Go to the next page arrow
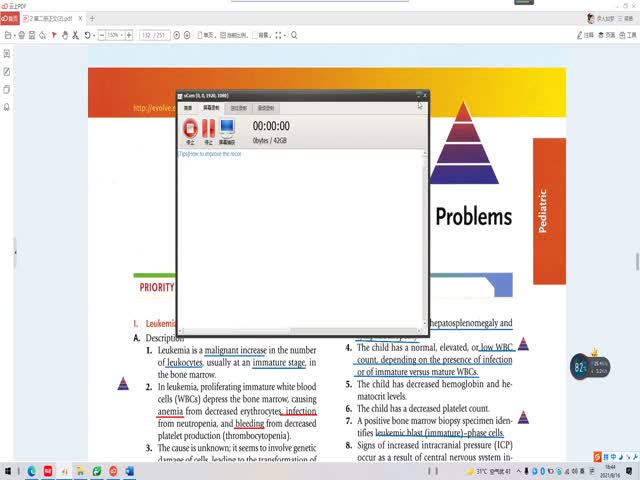 187,35
